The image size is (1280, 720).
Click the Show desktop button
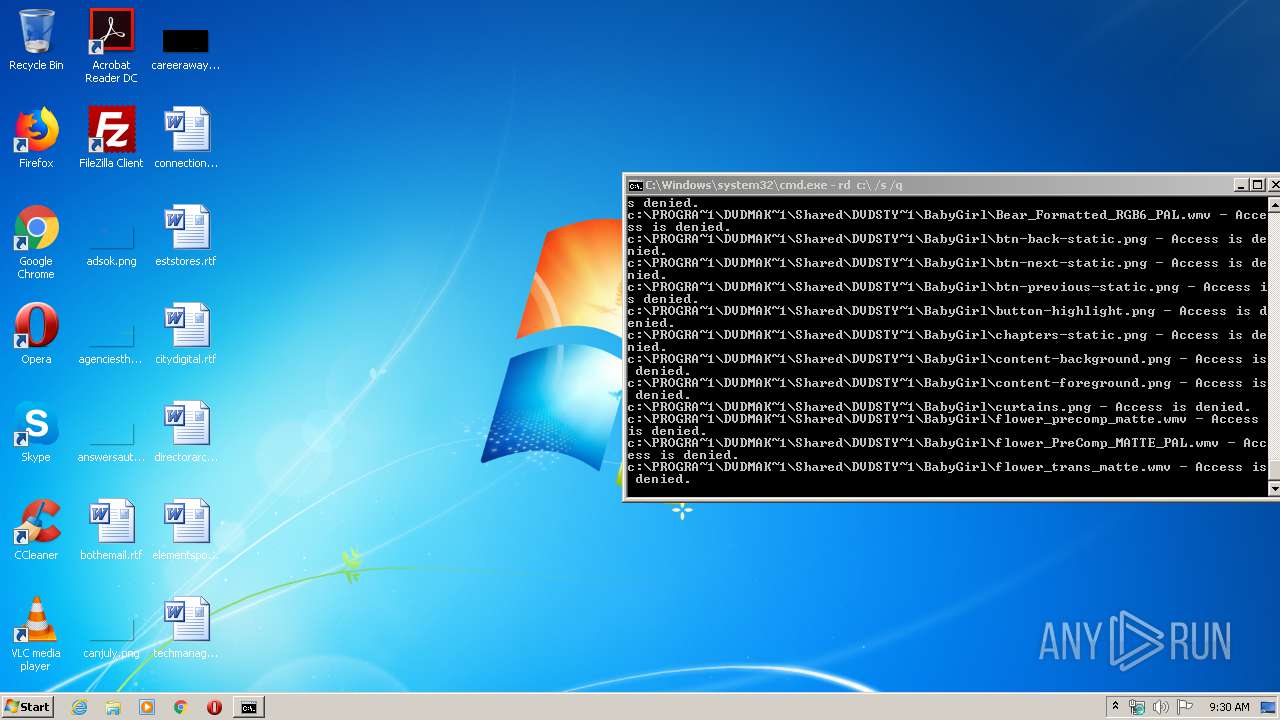click(x=1269, y=707)
